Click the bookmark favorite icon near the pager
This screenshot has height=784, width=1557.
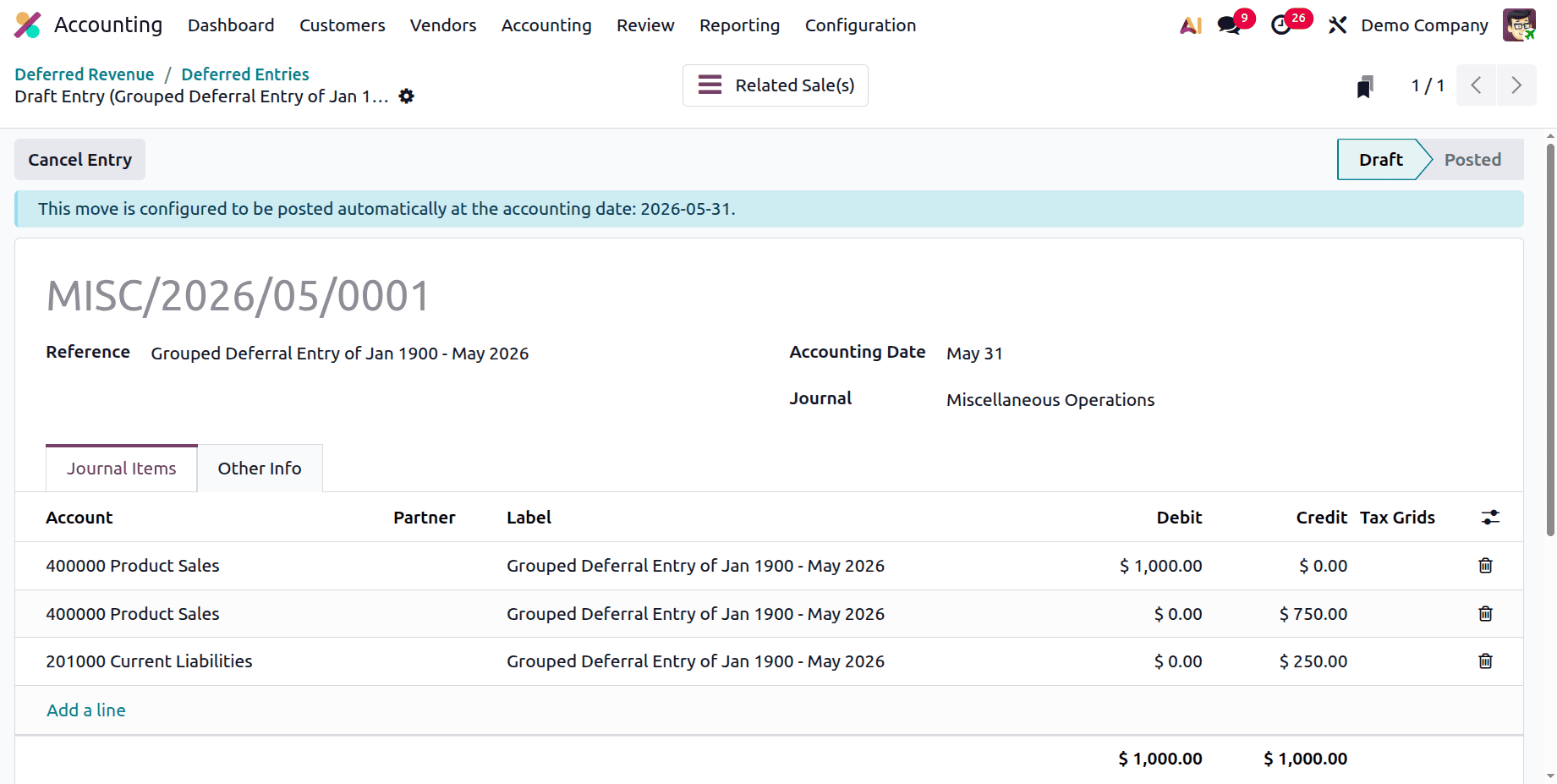(1365, 85)
